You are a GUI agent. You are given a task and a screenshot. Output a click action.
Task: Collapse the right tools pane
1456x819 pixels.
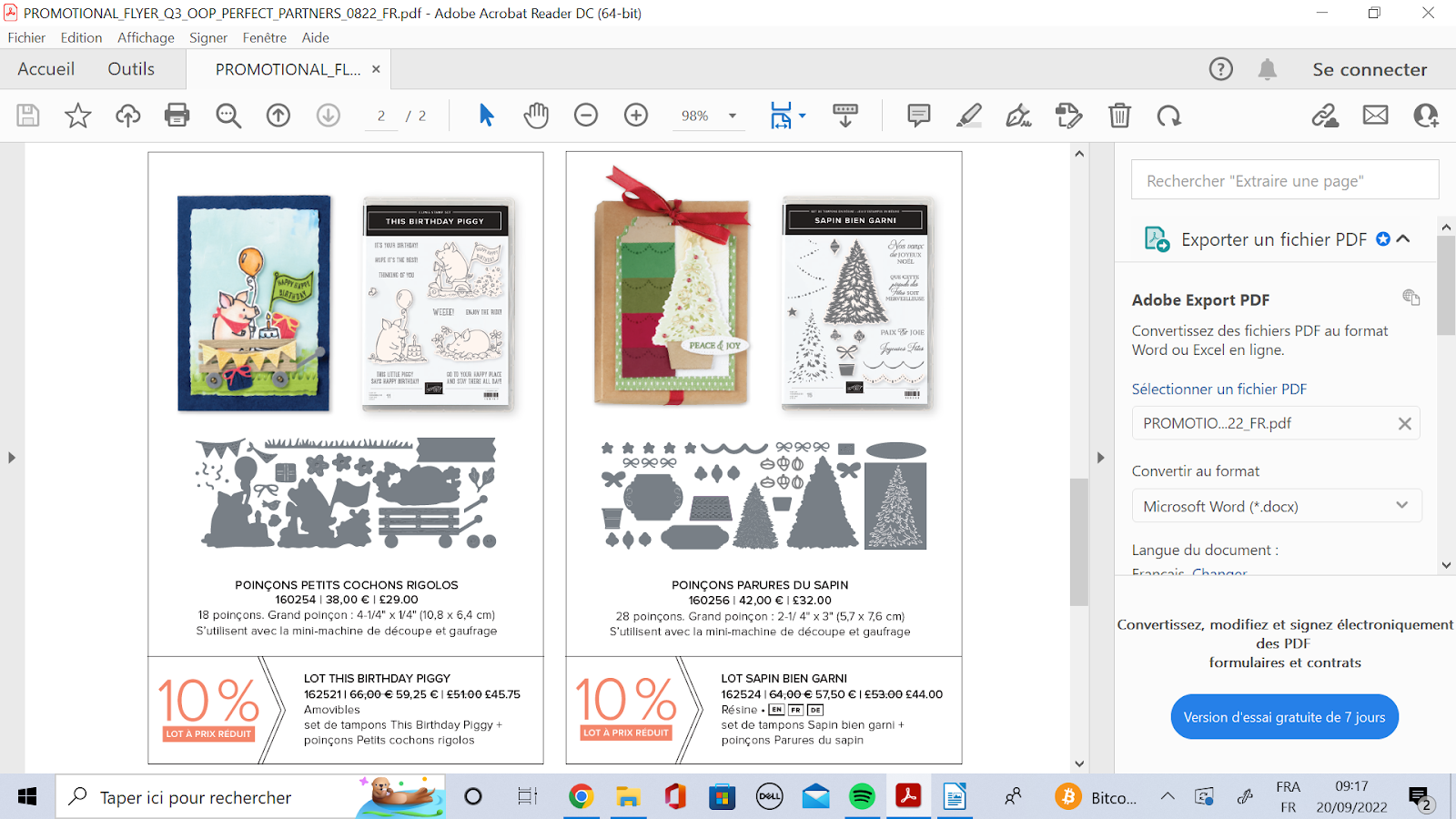click(x=1101, y=458)
